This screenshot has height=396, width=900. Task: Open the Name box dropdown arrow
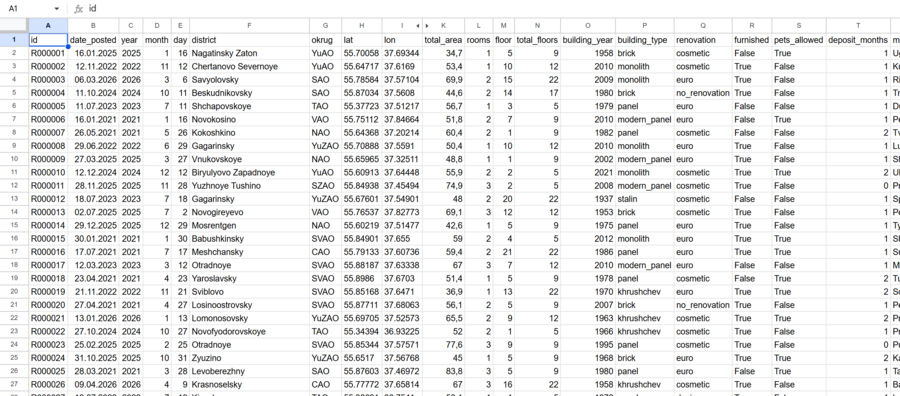[x=56, y=9]
